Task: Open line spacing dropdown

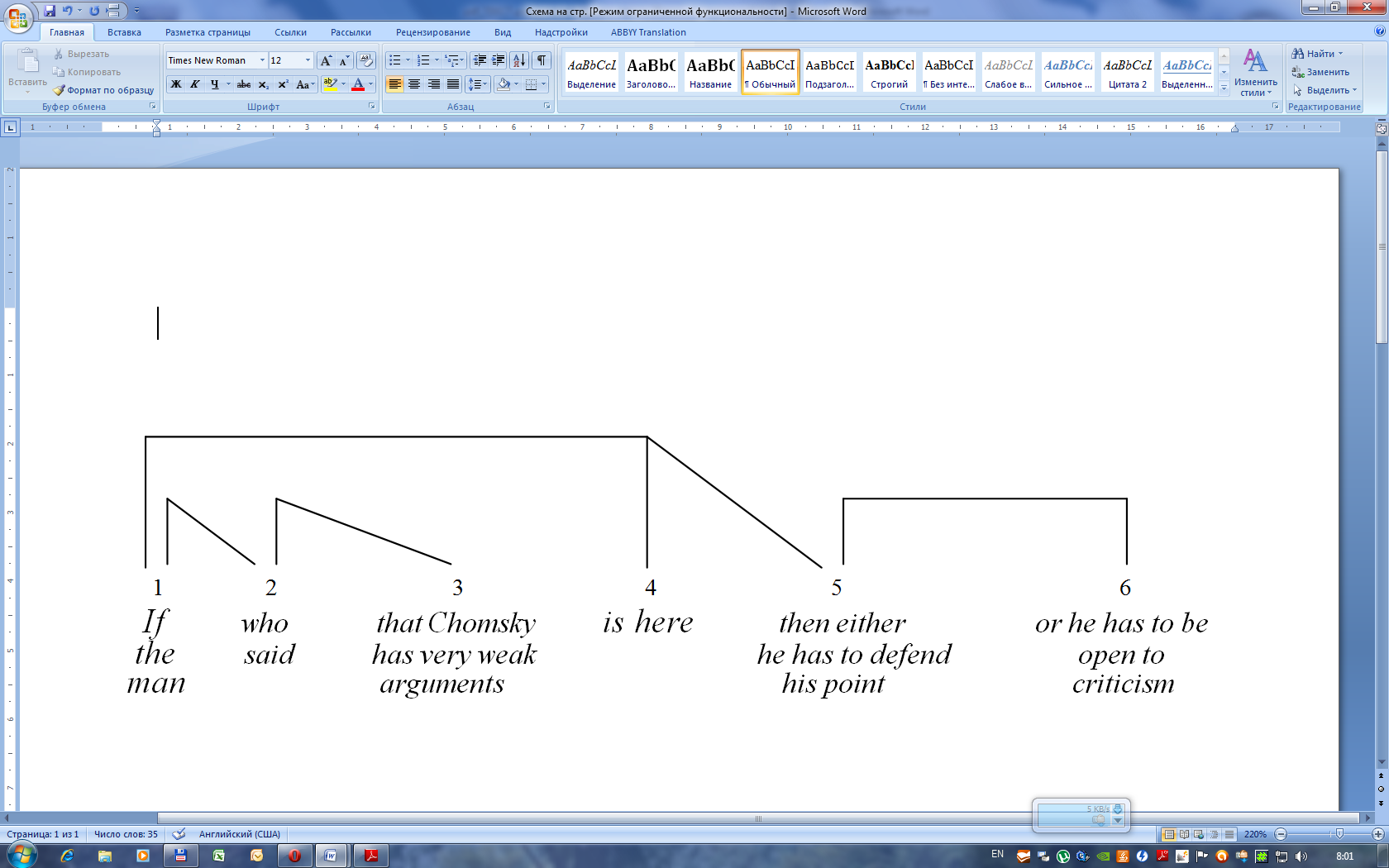Action: coord(478,84)
